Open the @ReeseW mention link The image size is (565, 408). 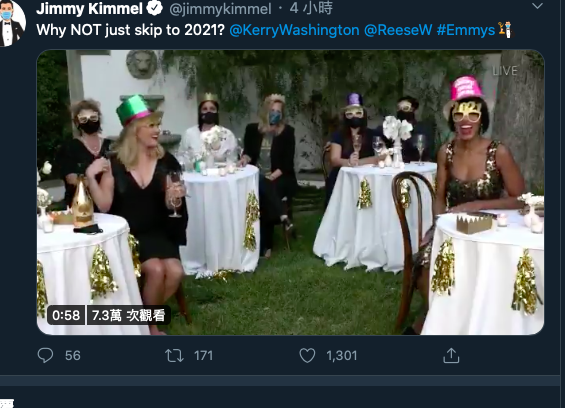point(398,30)
